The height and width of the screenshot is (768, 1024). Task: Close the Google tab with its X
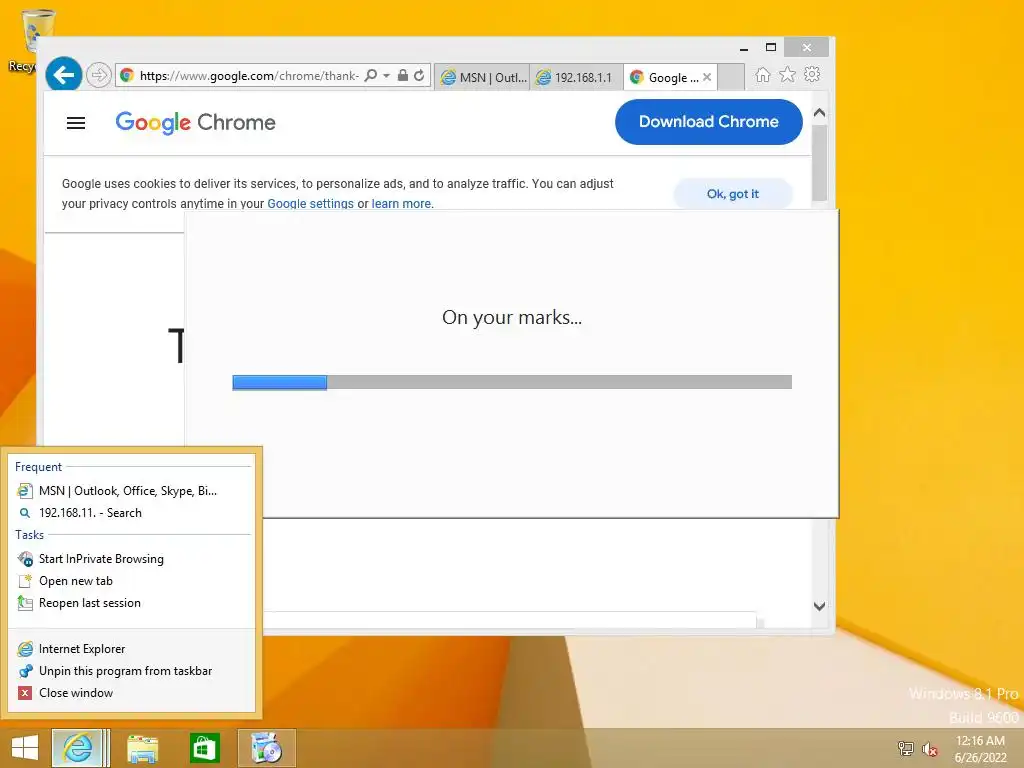[x=707, y=77]
